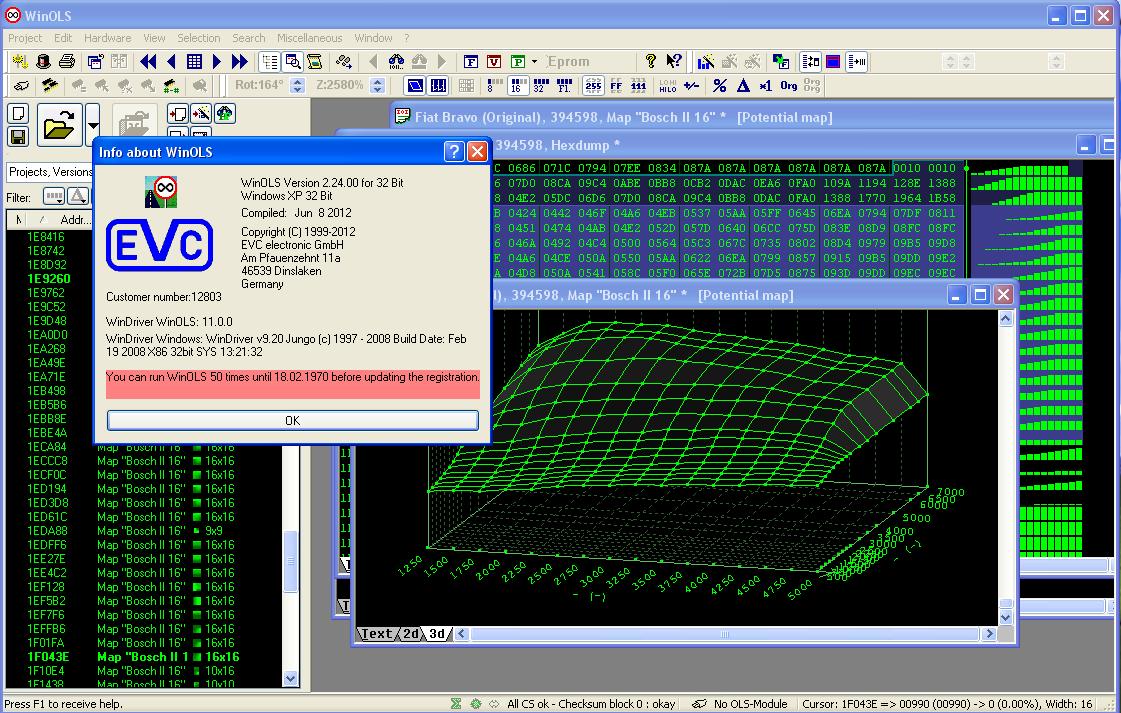The height and width of the screenshot is (713, 1121).
Task: Open the Filter triangle dropdown button
Action: [x=78, y=196]
